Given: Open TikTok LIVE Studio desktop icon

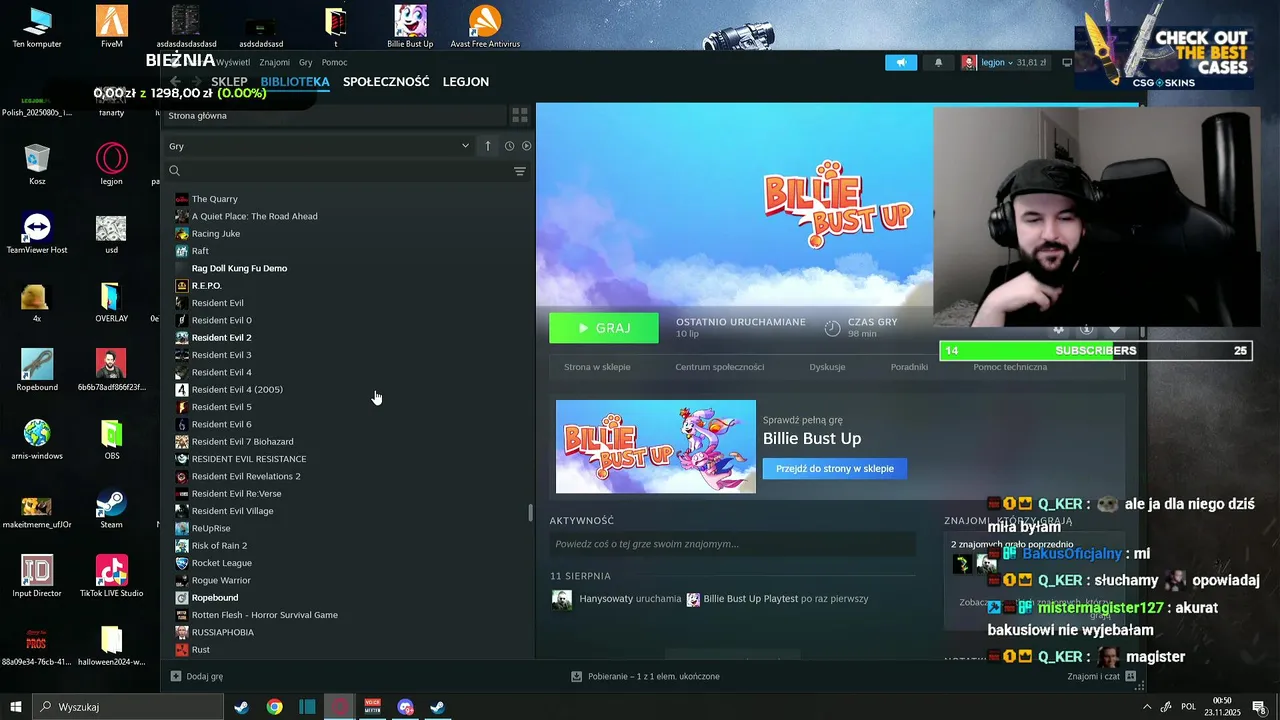Looking at the screenshot, I should click(111, 577).
